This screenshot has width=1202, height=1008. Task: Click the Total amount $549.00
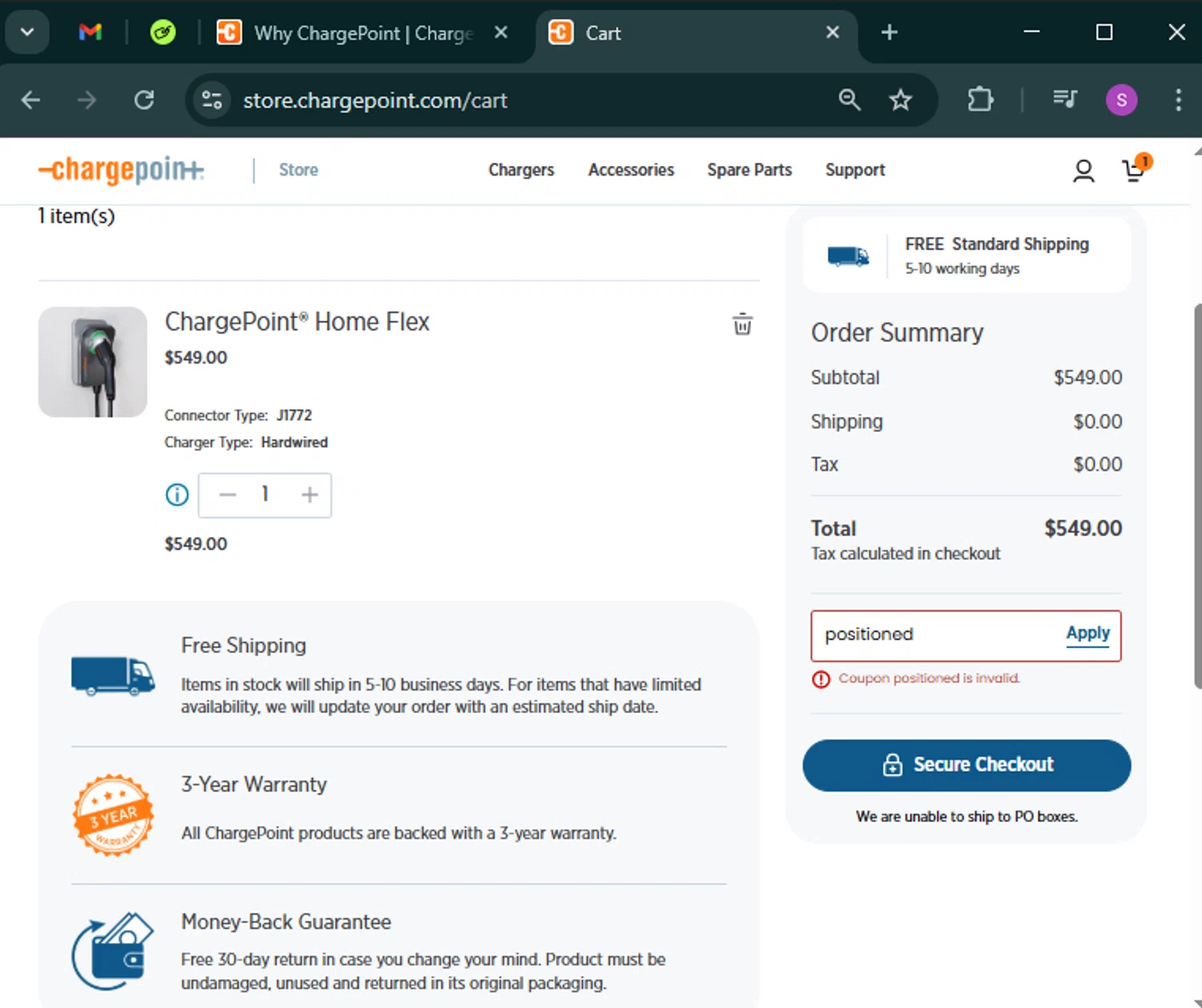click(1083, 528)
